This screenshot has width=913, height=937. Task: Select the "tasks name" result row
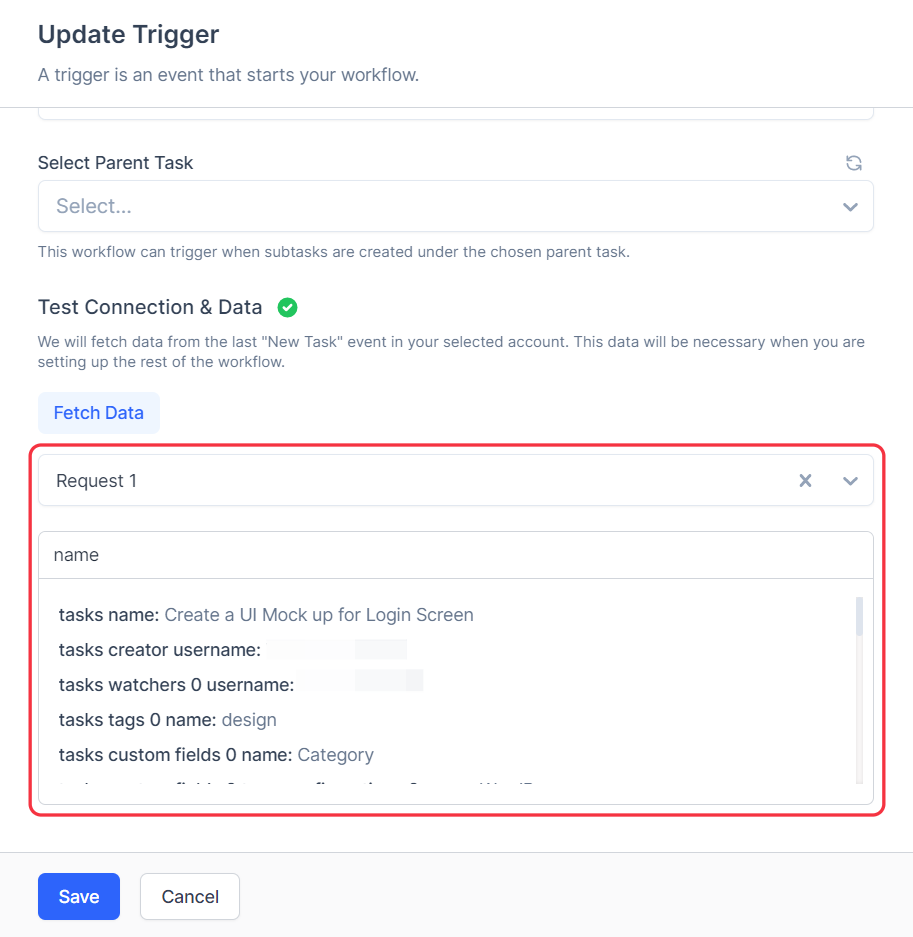[266, 615]
